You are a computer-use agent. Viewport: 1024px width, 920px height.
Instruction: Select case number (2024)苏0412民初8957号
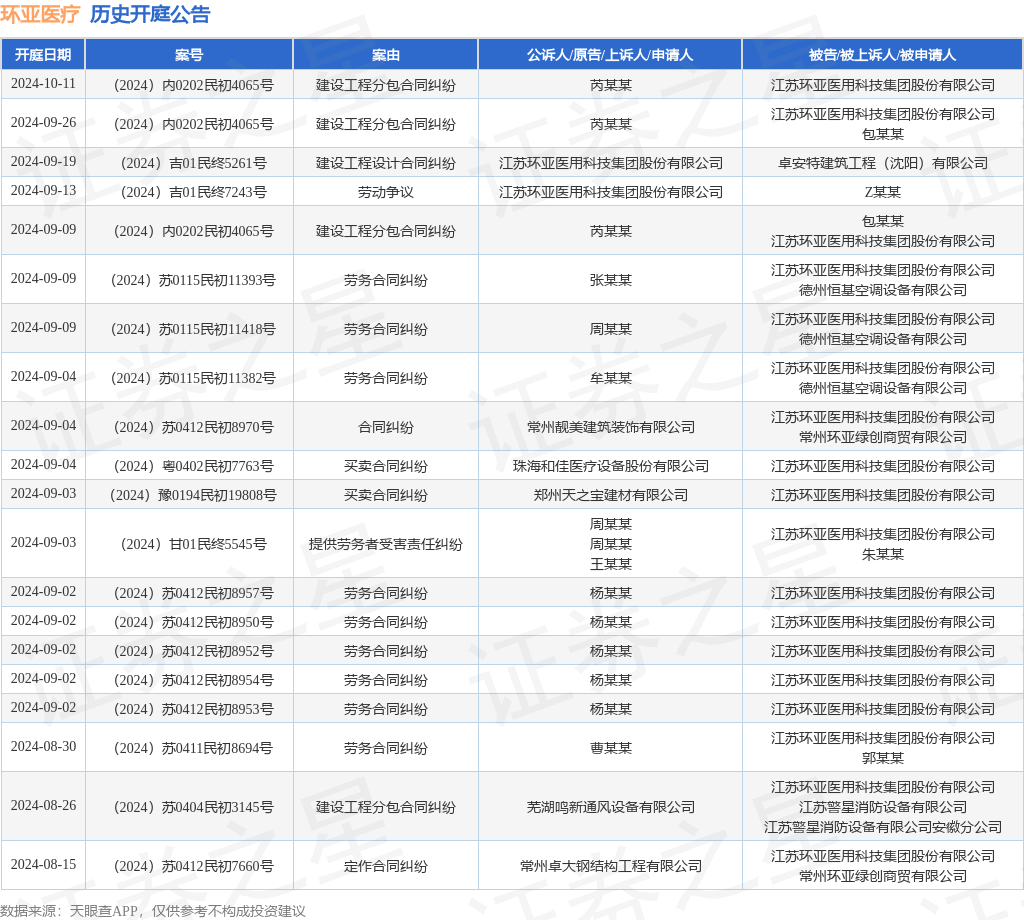[x=193, y=593]
